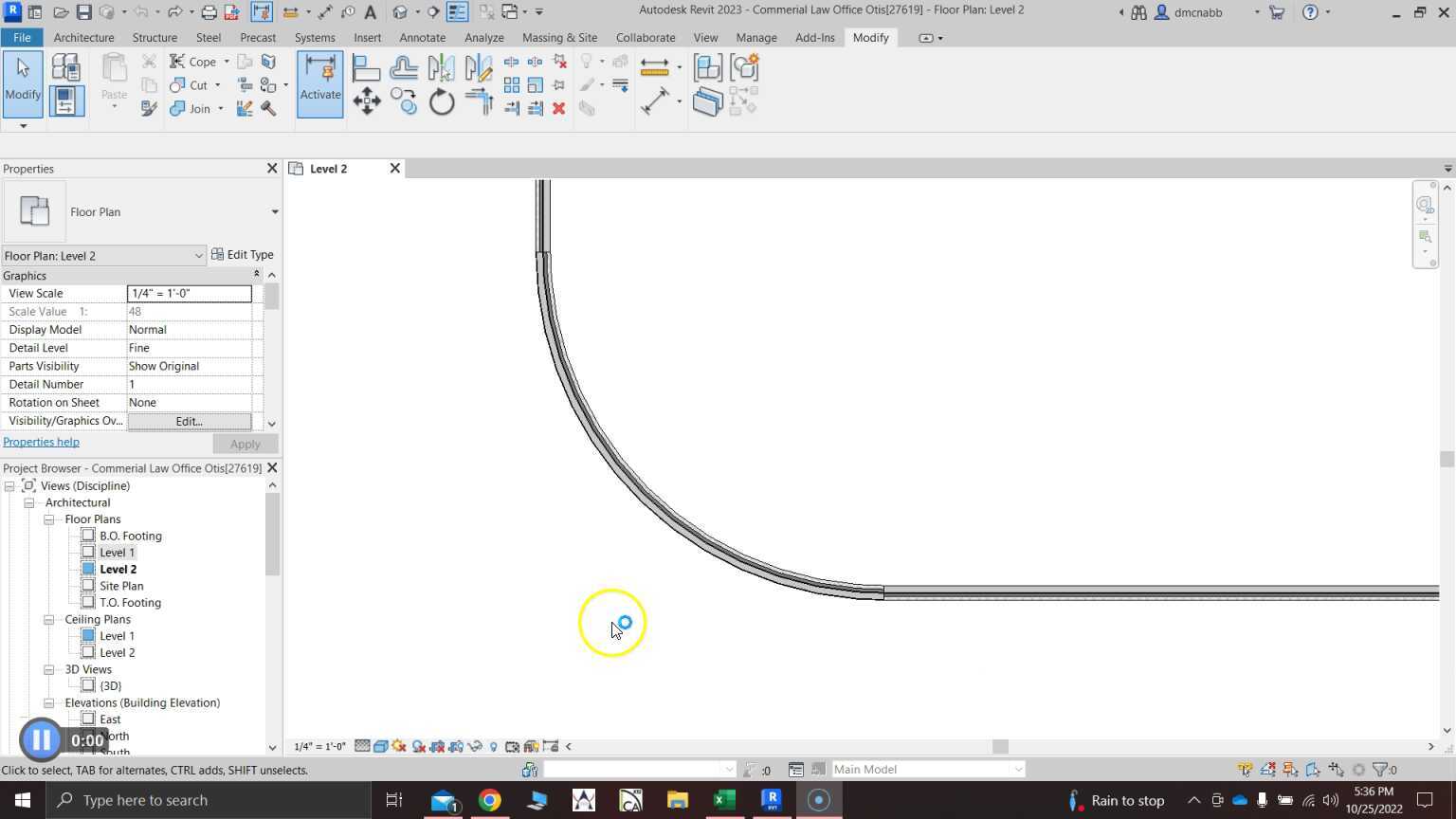This screenshot has height=819, width=1456.
Task: Open Excel from the Windows taskbar
Action: click(724, 800)
